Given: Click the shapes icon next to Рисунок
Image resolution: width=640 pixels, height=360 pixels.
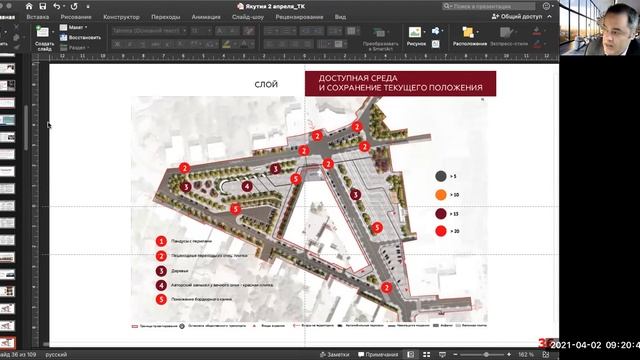Looking at the screenshot, I should (436, 31).
